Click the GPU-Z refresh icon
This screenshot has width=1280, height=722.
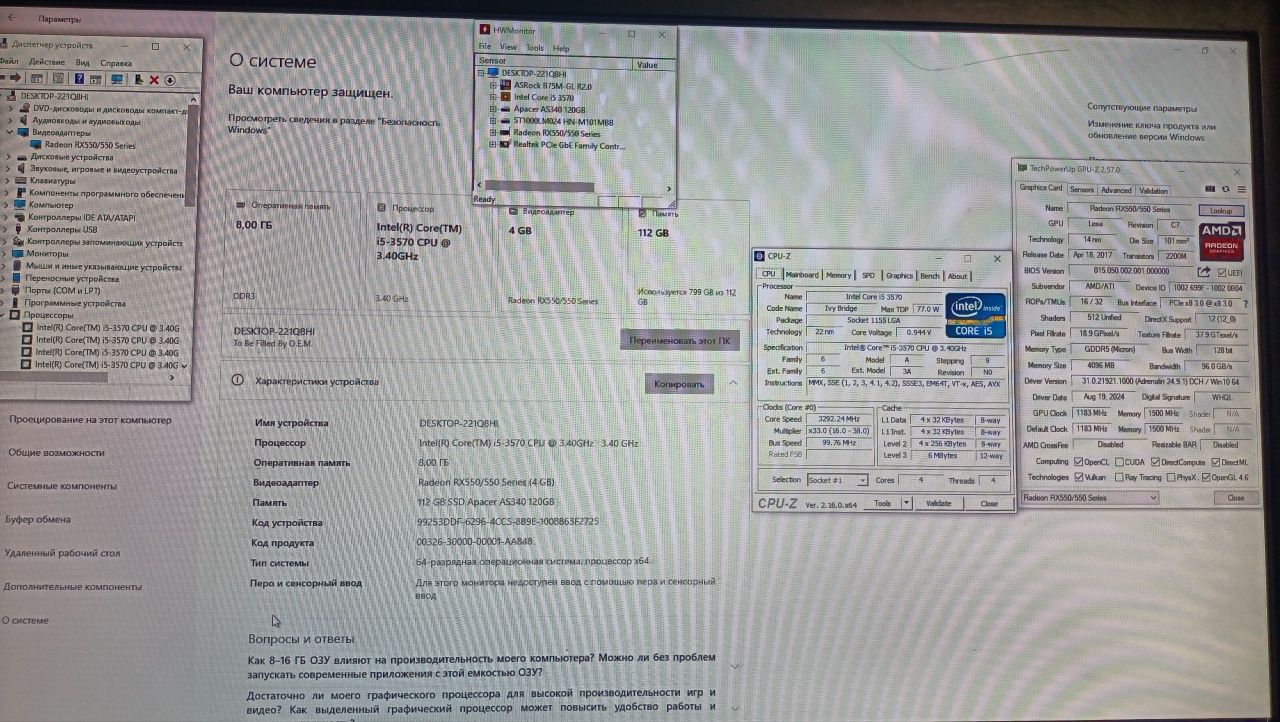click(x=1225, y=189)
